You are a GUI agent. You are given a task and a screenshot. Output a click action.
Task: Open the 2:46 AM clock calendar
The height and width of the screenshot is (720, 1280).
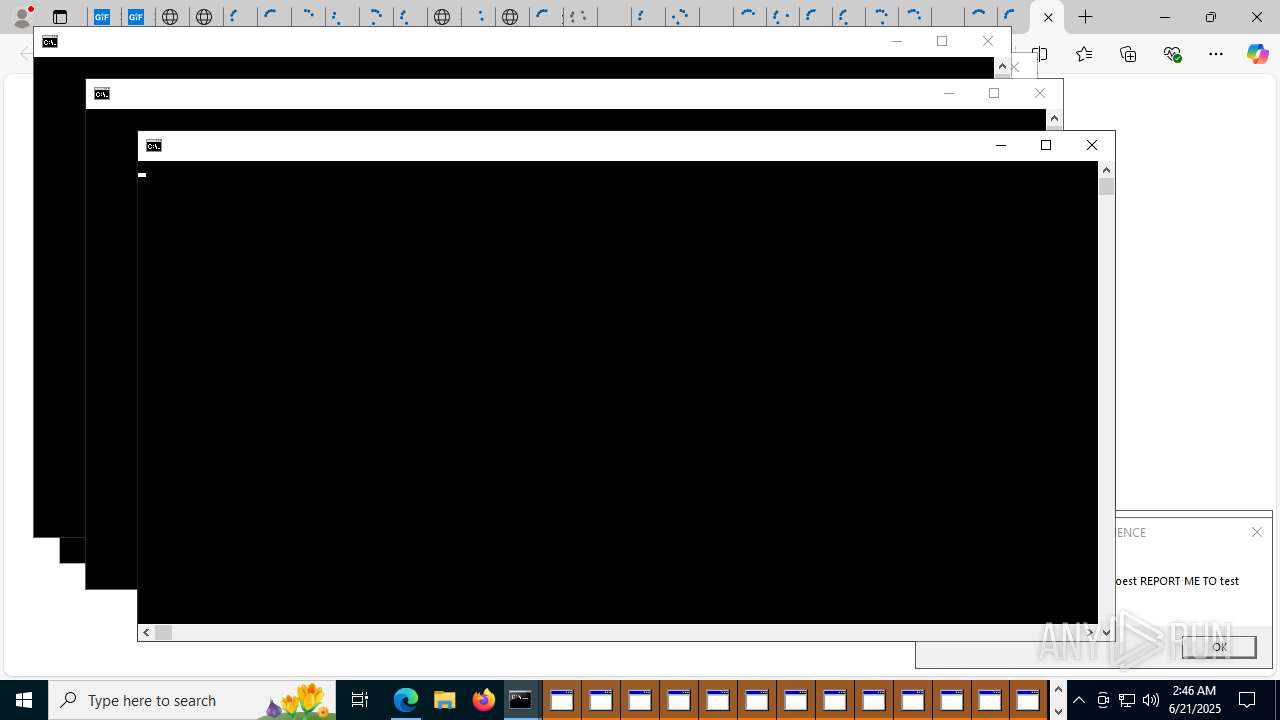[1194, 700]
